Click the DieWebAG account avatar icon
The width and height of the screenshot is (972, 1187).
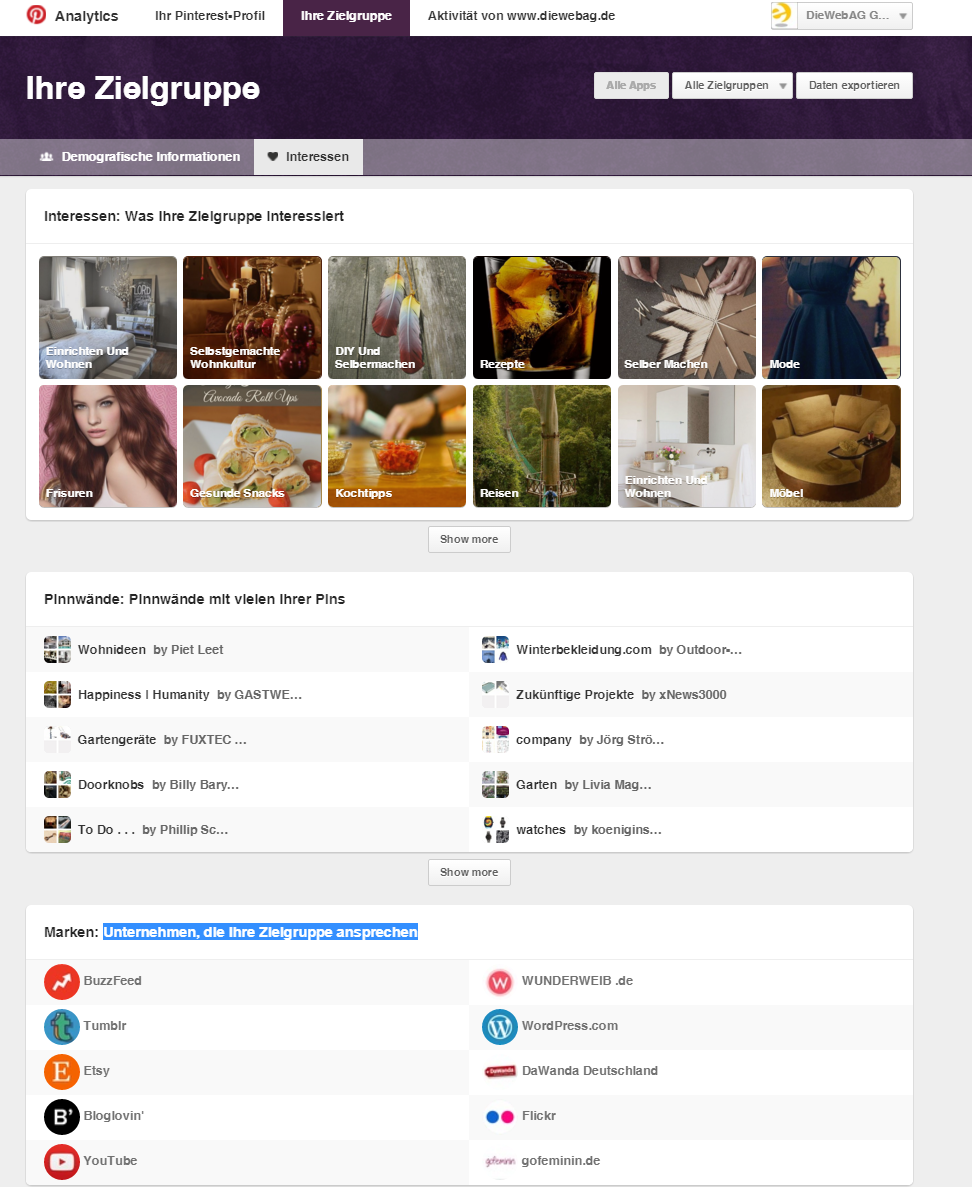(x=784, y=15)
